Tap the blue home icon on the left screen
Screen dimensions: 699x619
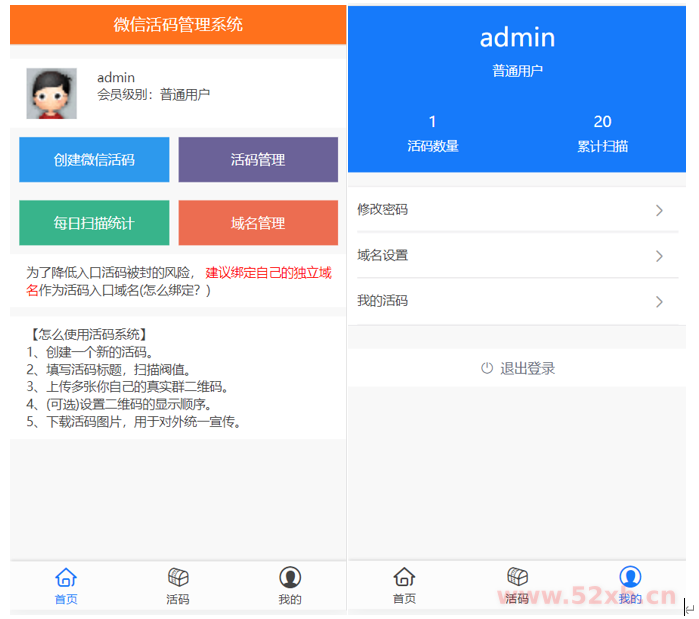[x=66, y=577]
